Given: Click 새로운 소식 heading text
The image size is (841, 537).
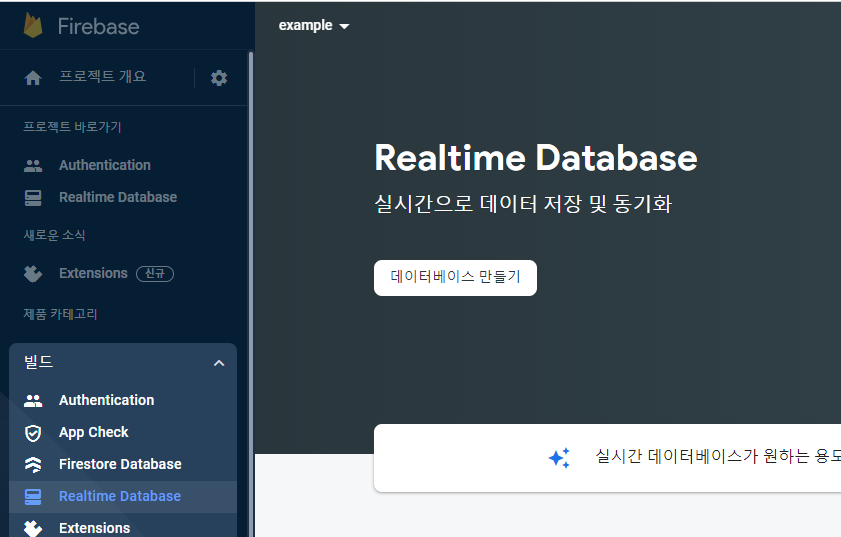Looking at the screenshot, I should pyautogui.click(x=54, y=235).
